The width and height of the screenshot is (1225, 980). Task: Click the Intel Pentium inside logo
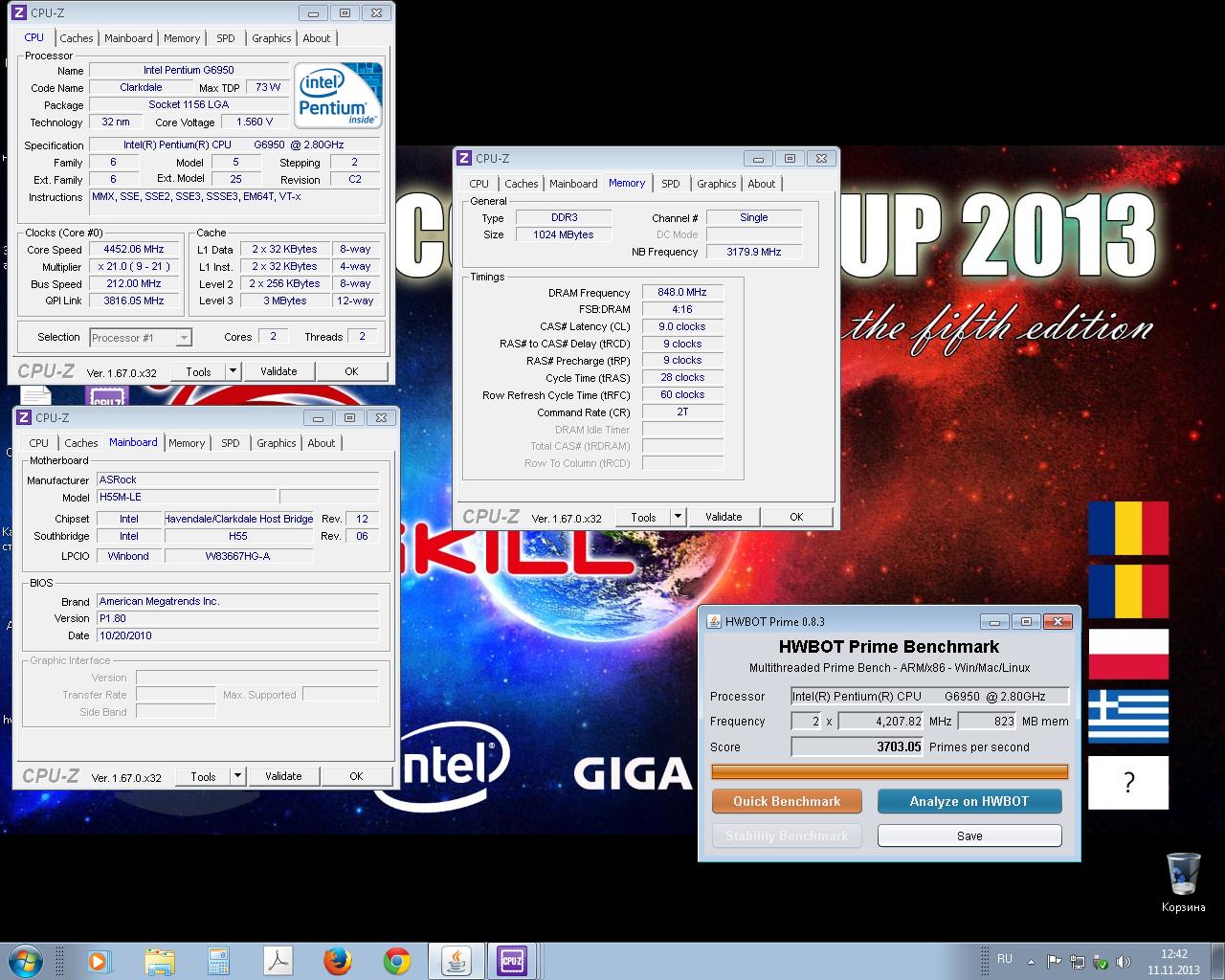coord(337,95)
